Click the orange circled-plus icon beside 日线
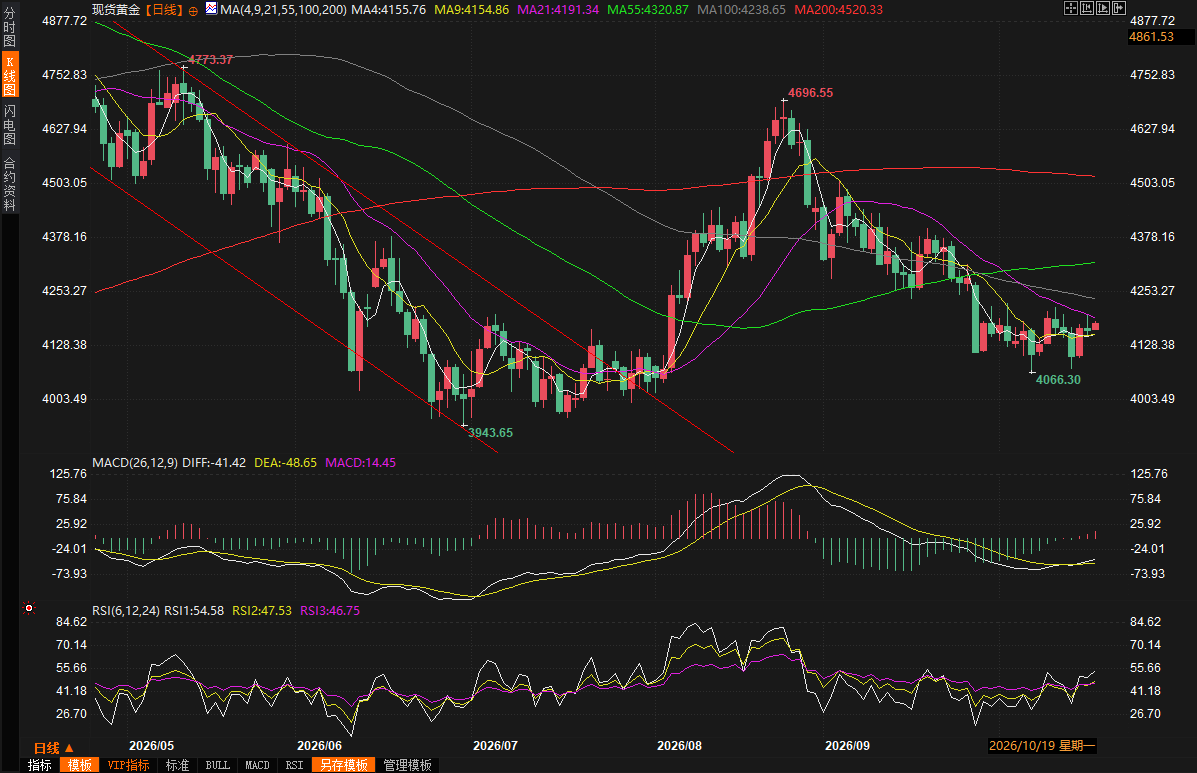Viewport: 1197px width, 773px height. tap(193, 11)
